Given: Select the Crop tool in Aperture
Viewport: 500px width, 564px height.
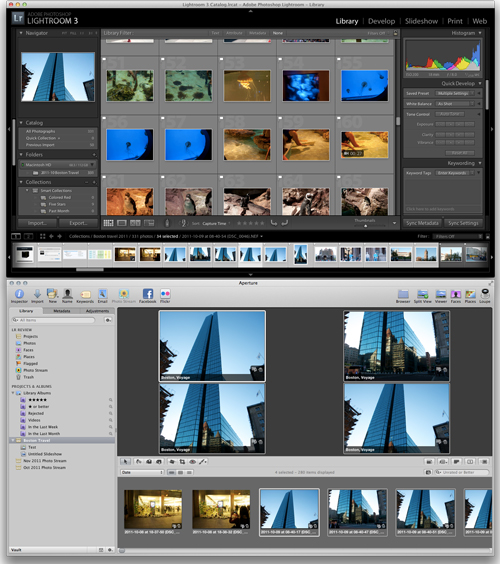Looking at the screenshot, I should coord(182,461).
